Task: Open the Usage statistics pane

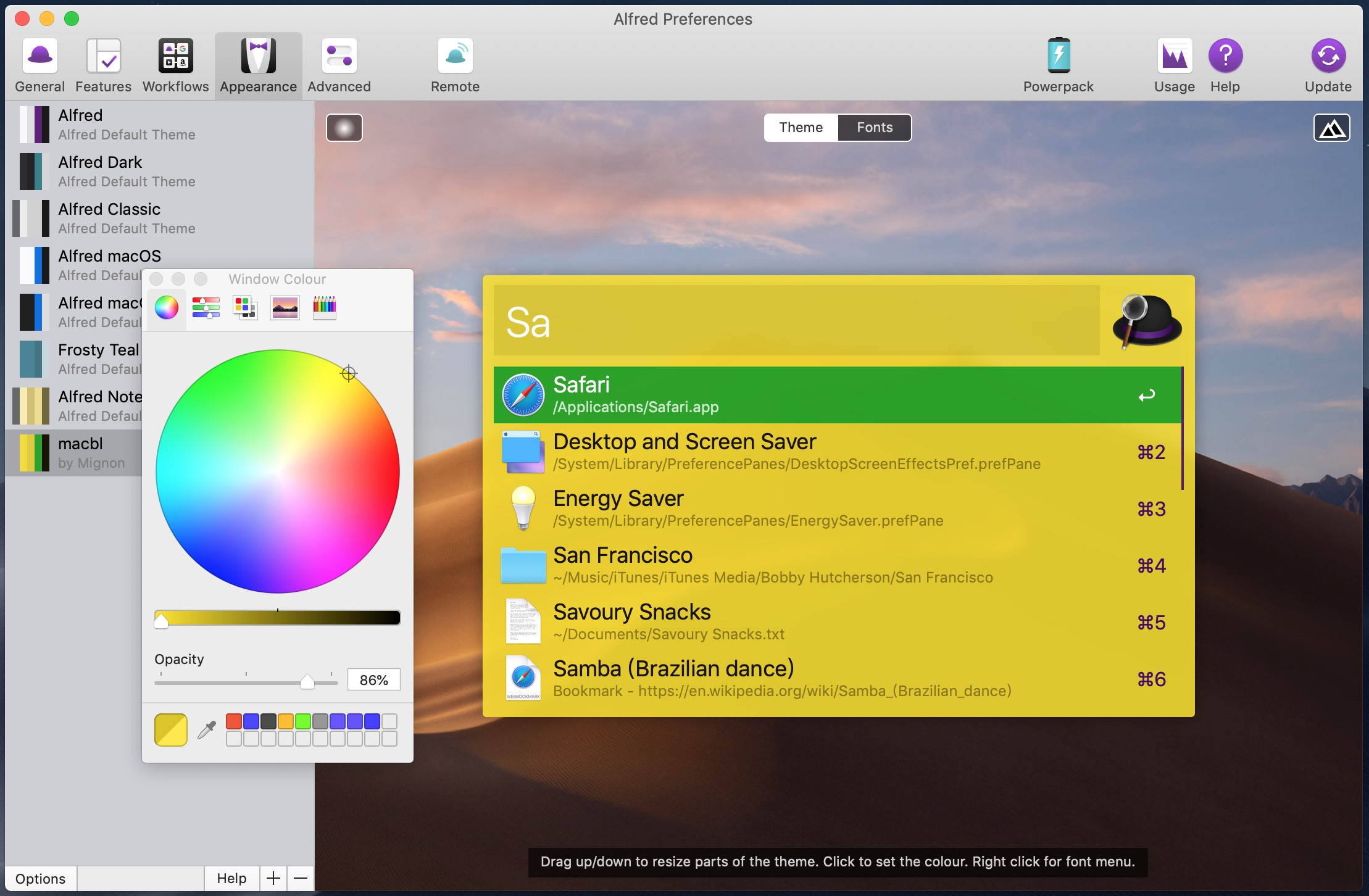Action: [x=1174, y=66]
